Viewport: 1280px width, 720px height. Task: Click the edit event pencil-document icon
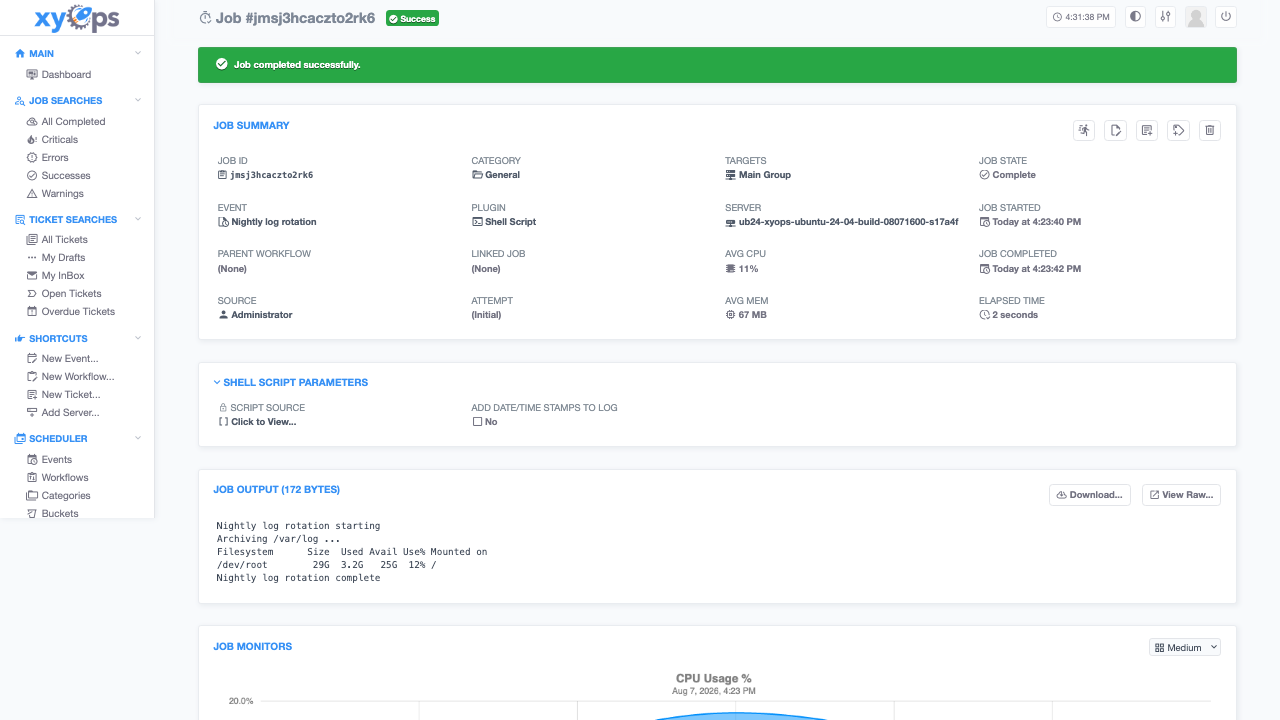click(x=1115, y=130)
